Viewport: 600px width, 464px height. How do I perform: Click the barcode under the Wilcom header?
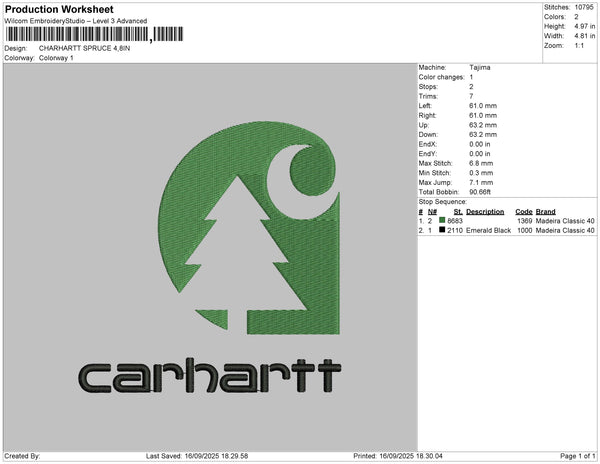pos(94,34)
